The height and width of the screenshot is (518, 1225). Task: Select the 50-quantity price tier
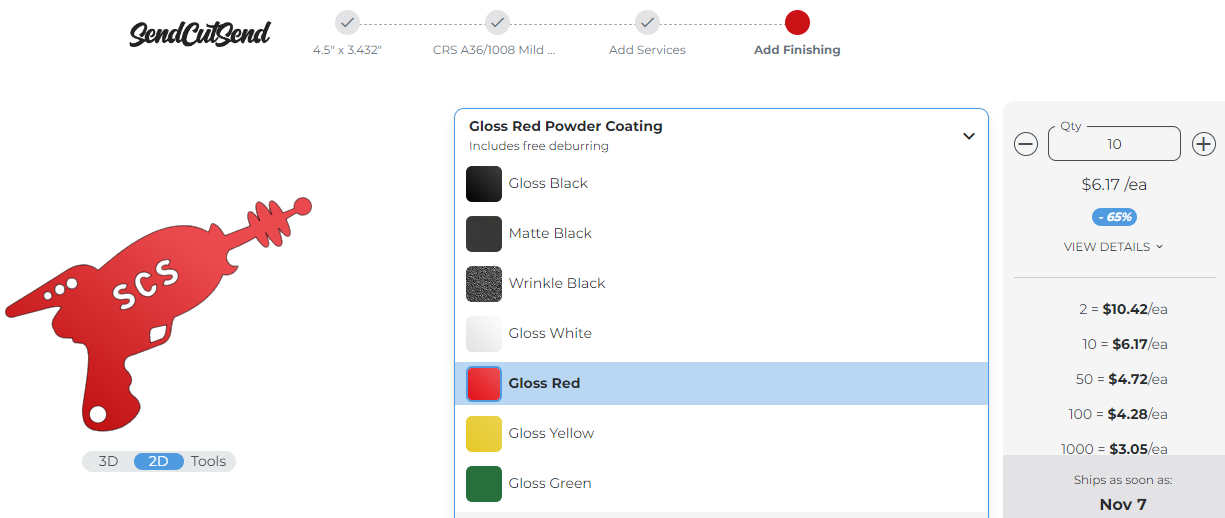coord(1114,379)
